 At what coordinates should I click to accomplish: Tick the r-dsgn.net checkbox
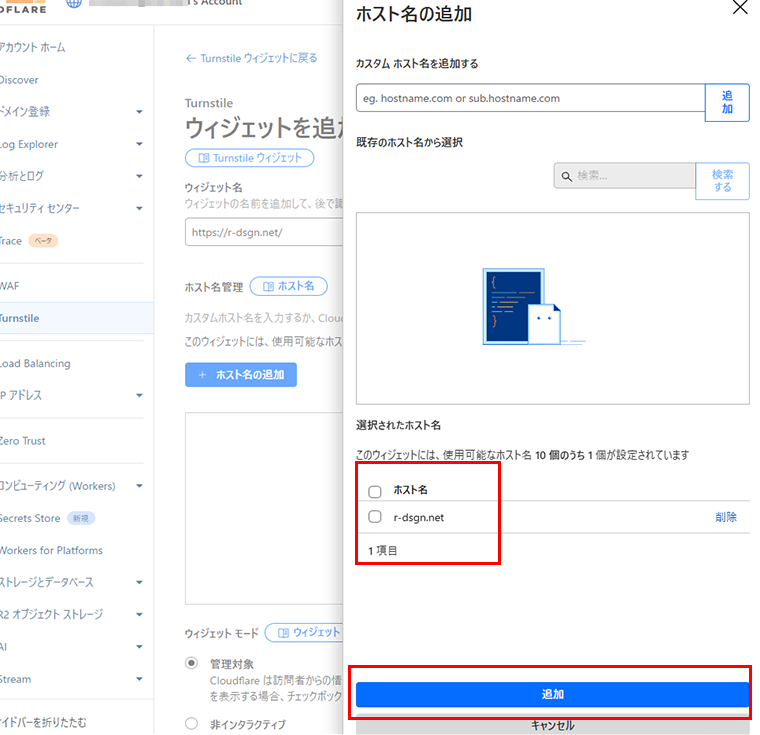click(375, 516)
